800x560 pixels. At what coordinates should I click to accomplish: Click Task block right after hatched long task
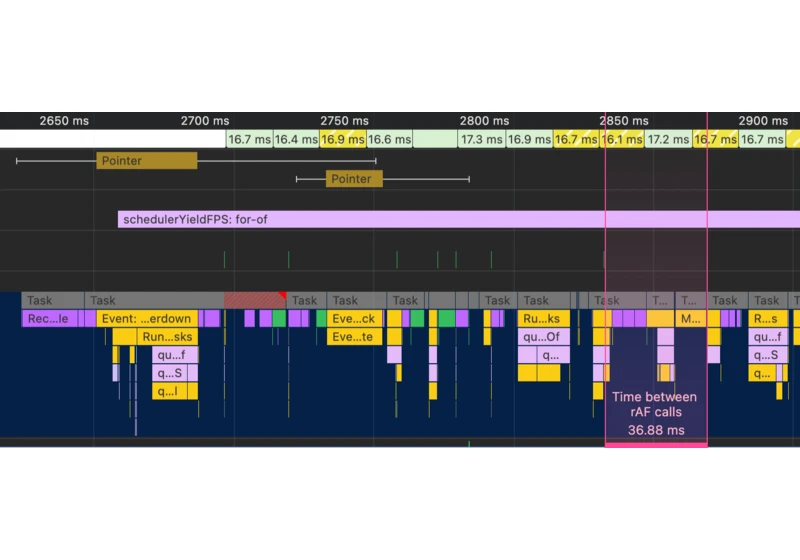coord(306,300)
